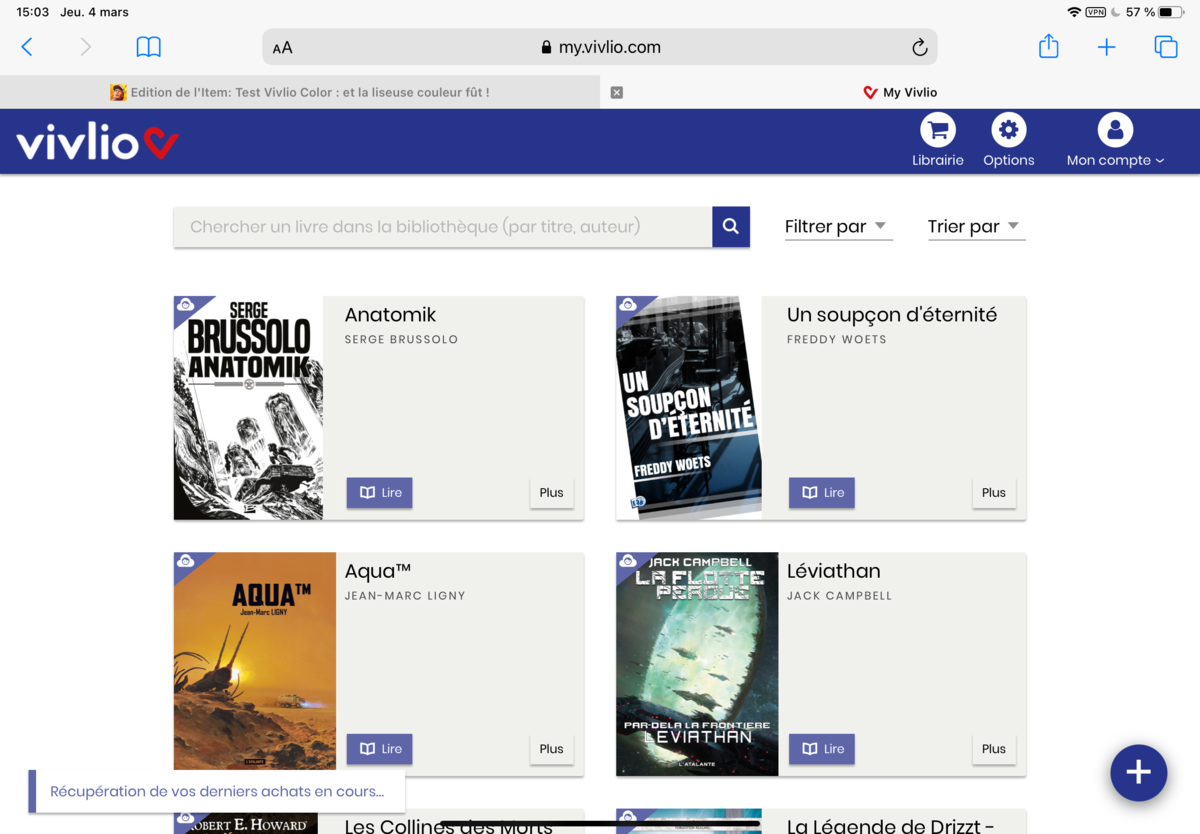Screen dimensions: 1200x834
Task: Tap the Safari share icon
Action: (x=1048, y=46)
